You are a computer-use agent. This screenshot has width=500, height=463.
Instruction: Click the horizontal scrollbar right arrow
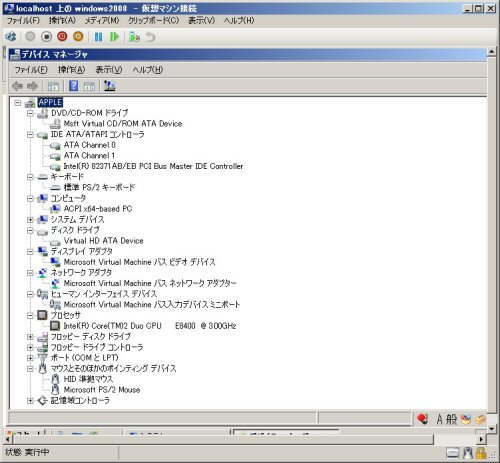pos(481,439)
